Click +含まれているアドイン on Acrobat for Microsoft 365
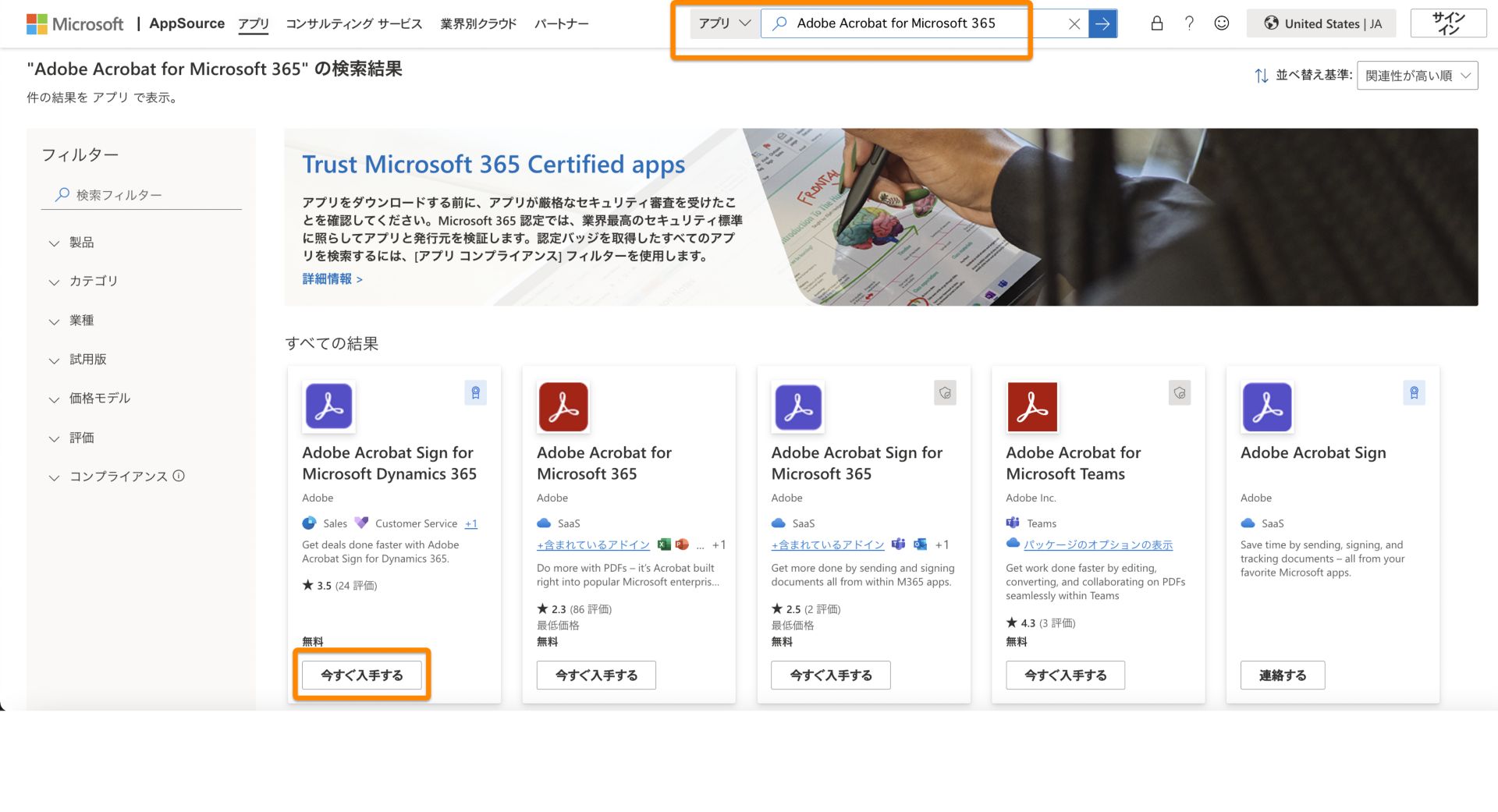 [593, 545]
